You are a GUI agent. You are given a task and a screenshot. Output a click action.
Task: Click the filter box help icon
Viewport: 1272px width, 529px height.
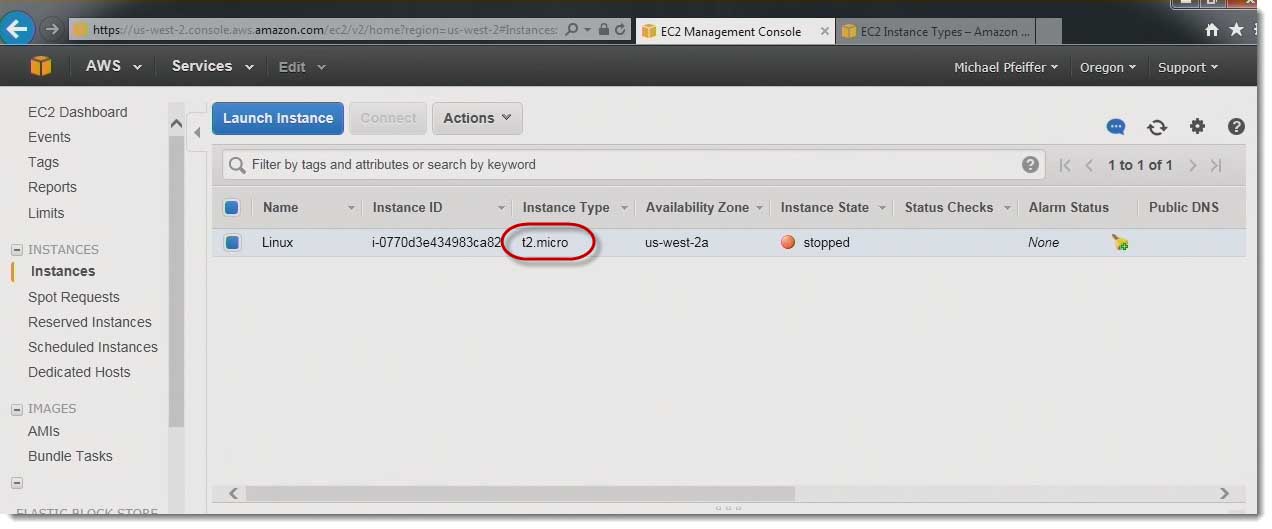click(1030, 165)
